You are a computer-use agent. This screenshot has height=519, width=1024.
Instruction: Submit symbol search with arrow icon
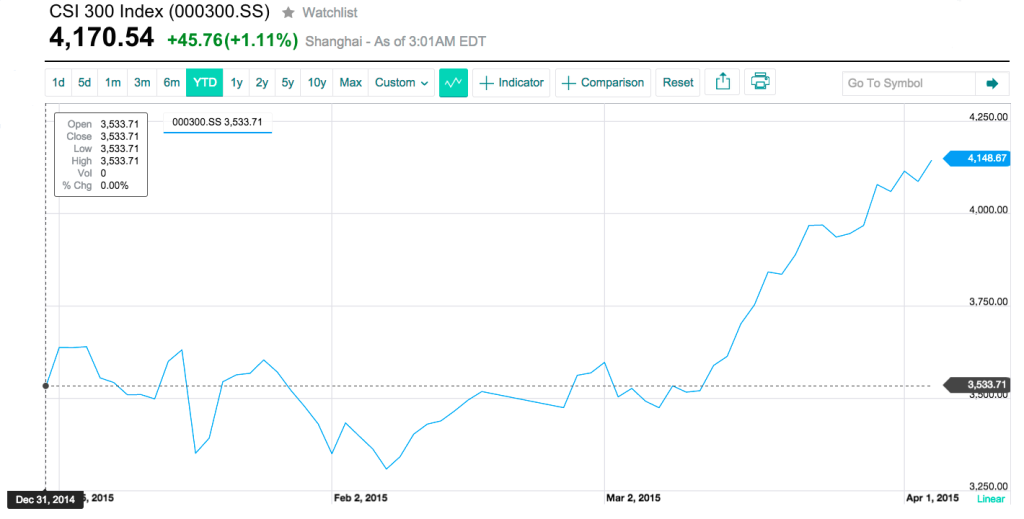992,83
